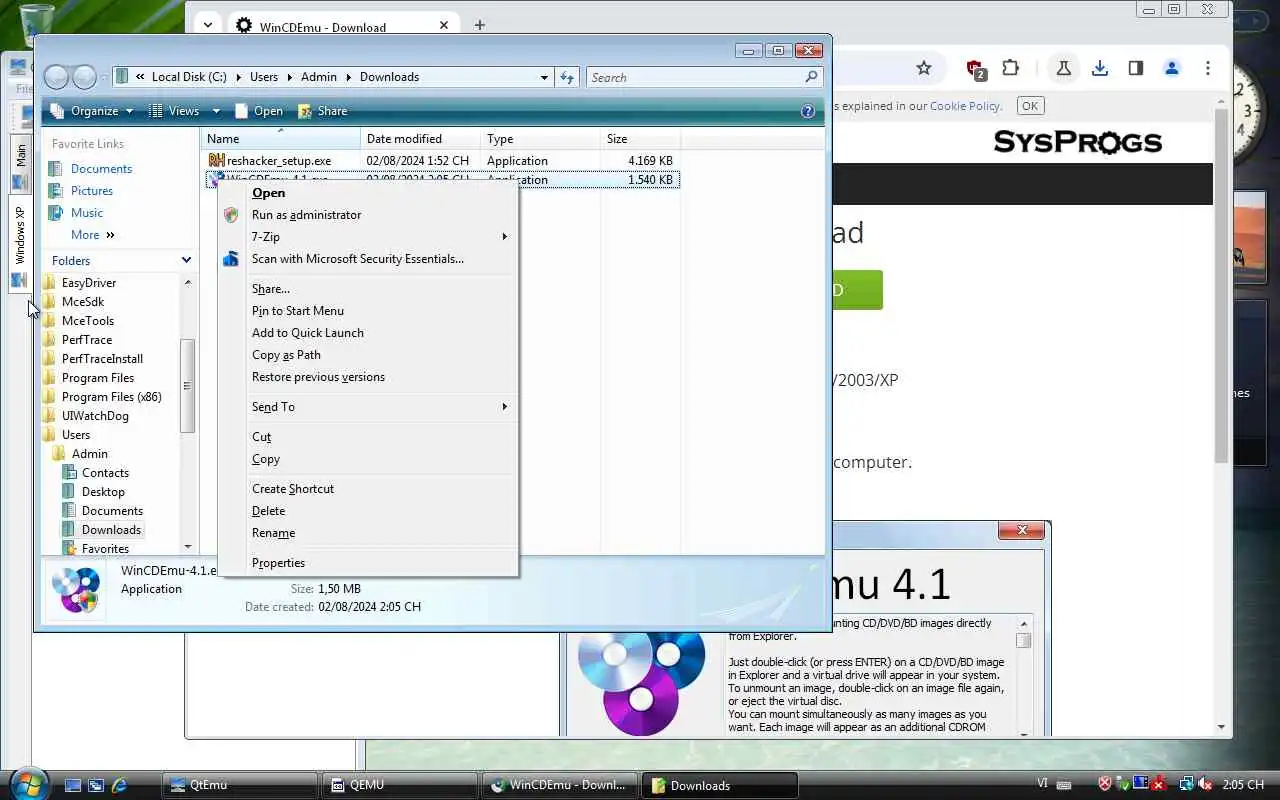Select the EasyDriver folder in tree
This screenshot has height=800, width=1280.
pos(89,283)
